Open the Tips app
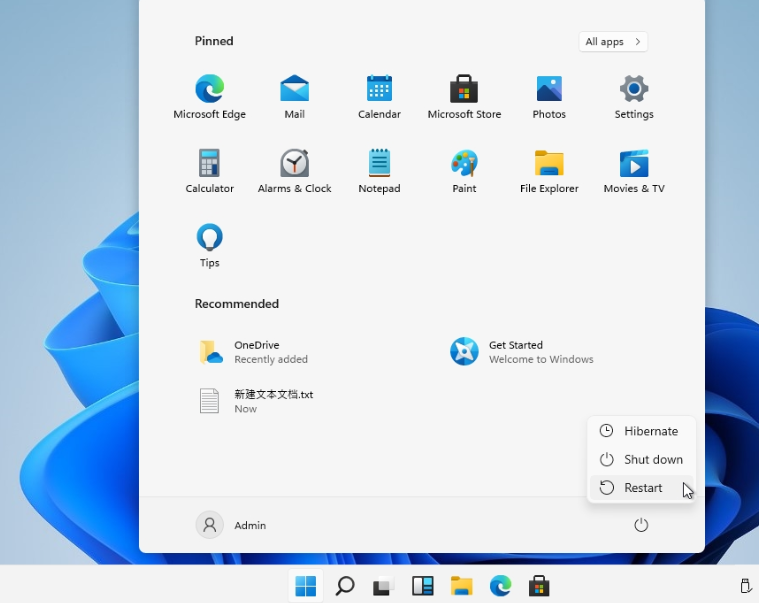The image size is (759, 603). [209, 238]
